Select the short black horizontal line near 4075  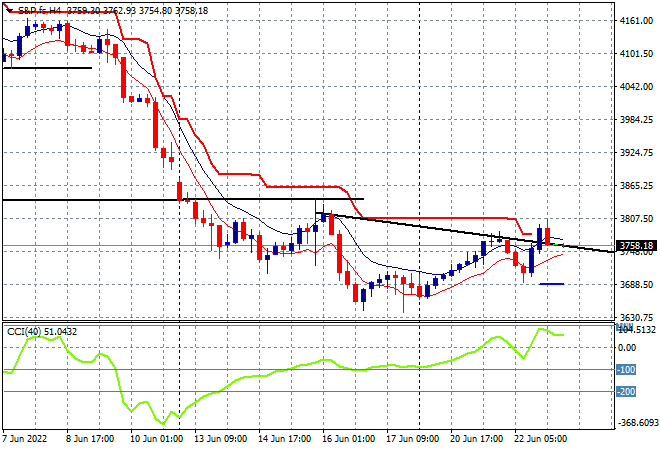pyautogui.click(x=47, y=68)
